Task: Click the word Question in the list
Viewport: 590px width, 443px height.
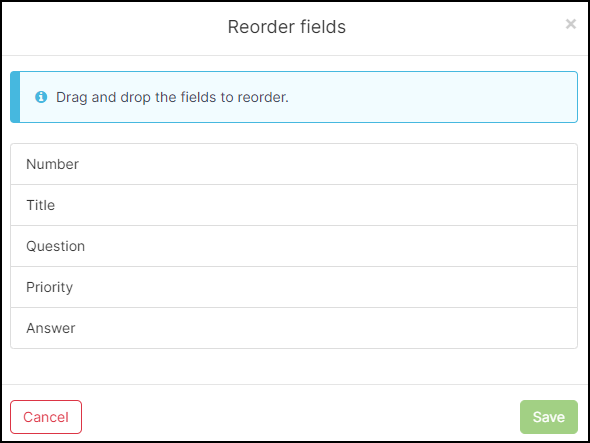Action: coord(56,247)
